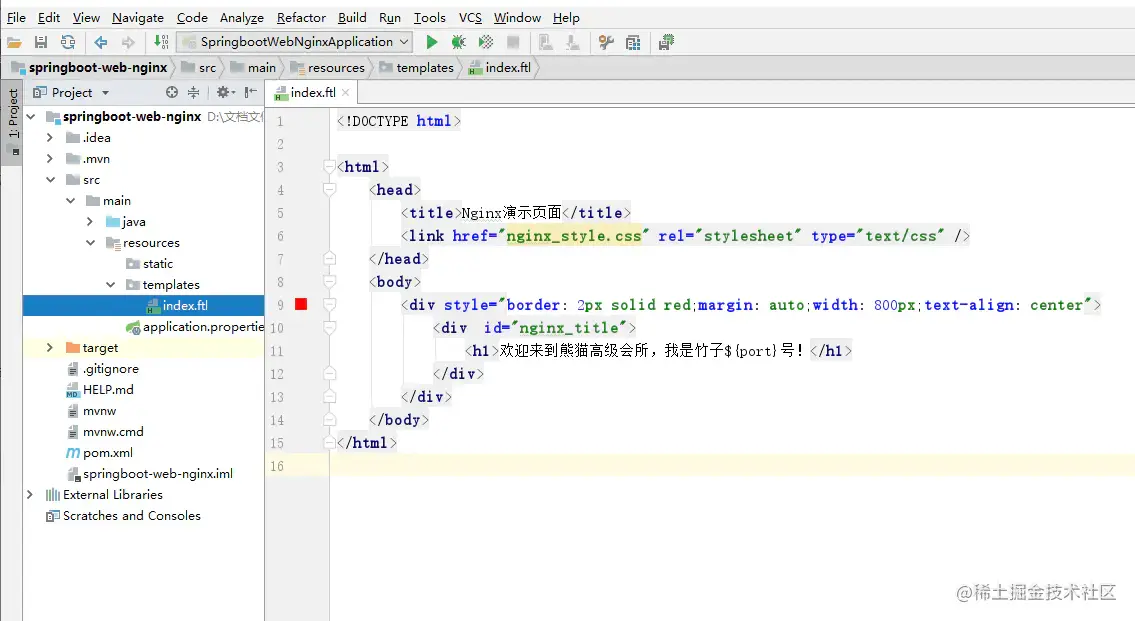Collapse the springboot-web-nginx root node
The image size is (1135, 621).
tap(30, 117)
